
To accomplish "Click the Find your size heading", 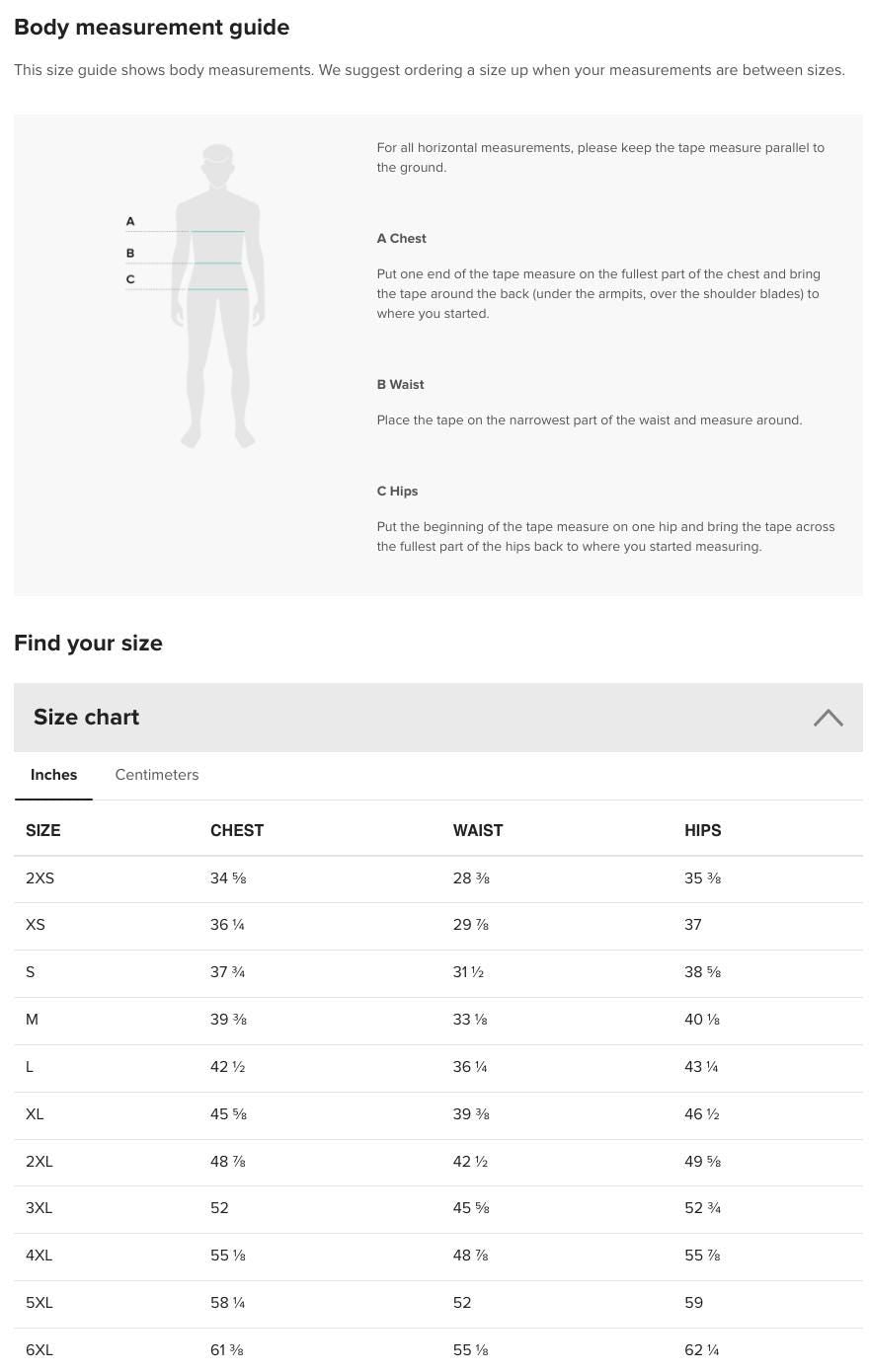I will pyautogui.click(x=88, y=643).
